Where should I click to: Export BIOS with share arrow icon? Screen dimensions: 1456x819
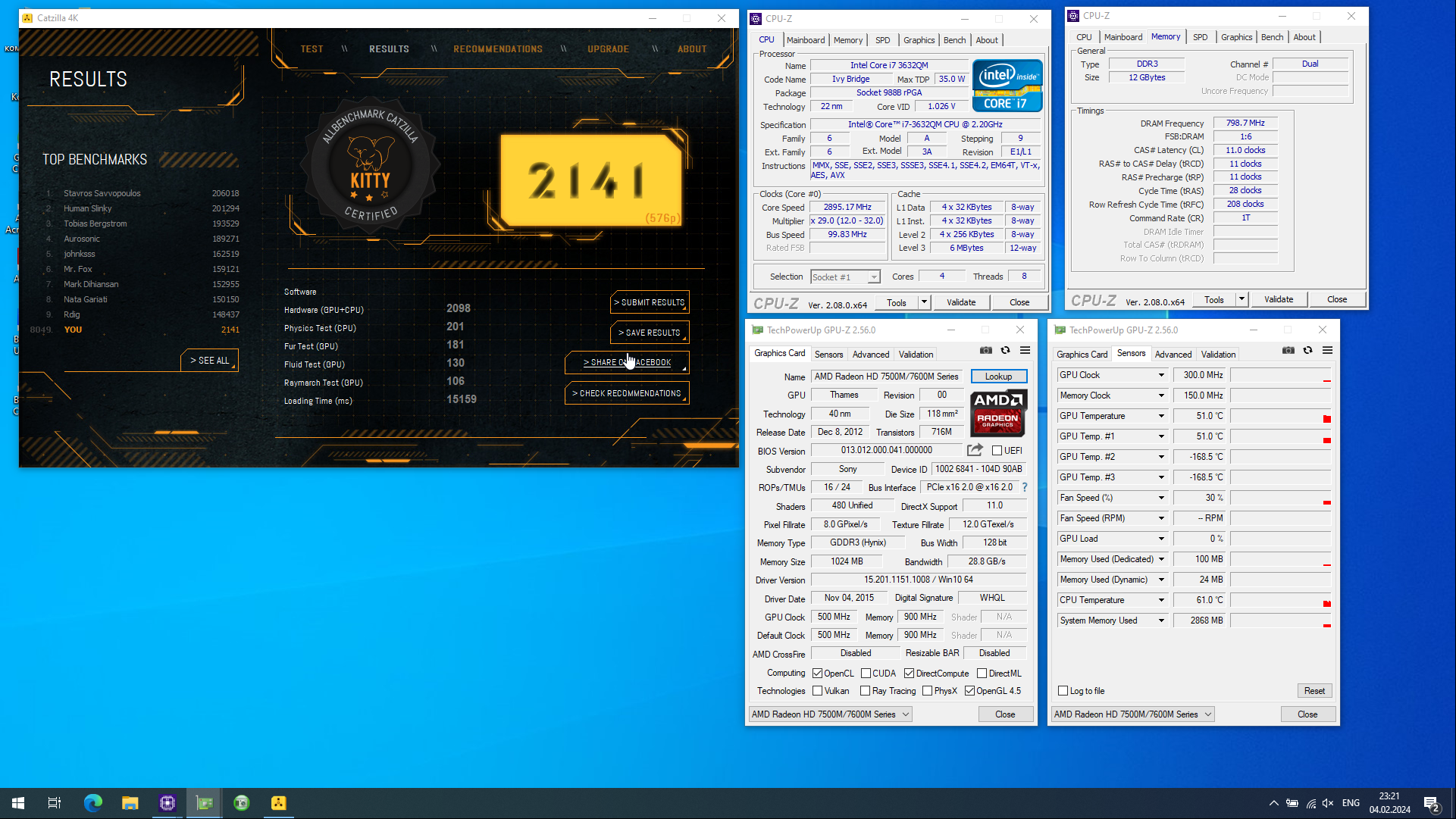point(975,450)
